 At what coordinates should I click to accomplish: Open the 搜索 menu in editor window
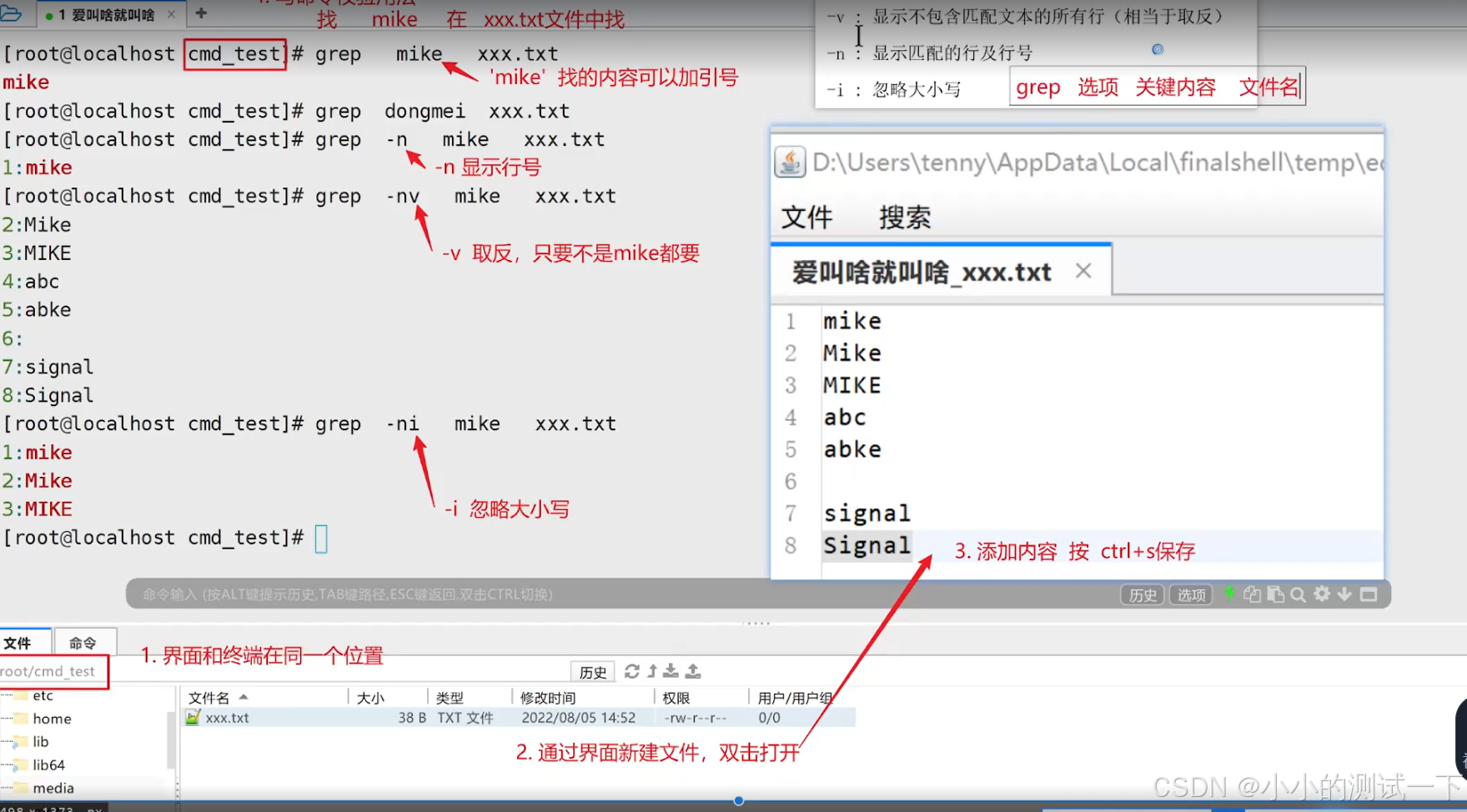(x=905, y=217)
